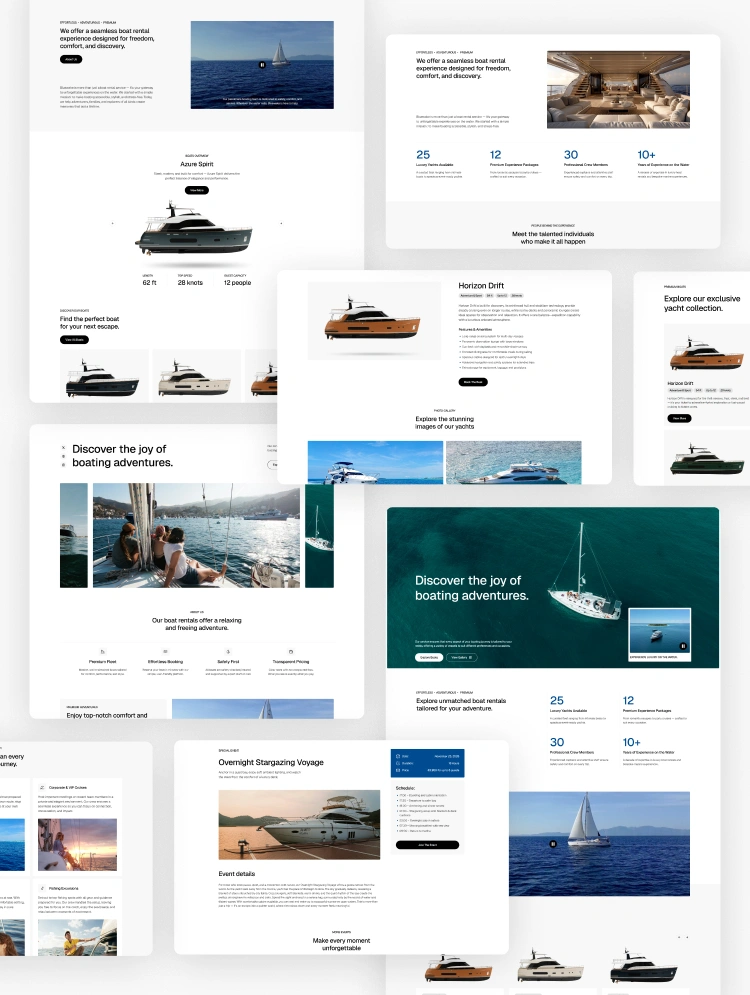Image resolution: width=750 pixels, height=995 pixels.
Task: Pause the sailboat video with caption overlay
Action: (x=262, y=64)
